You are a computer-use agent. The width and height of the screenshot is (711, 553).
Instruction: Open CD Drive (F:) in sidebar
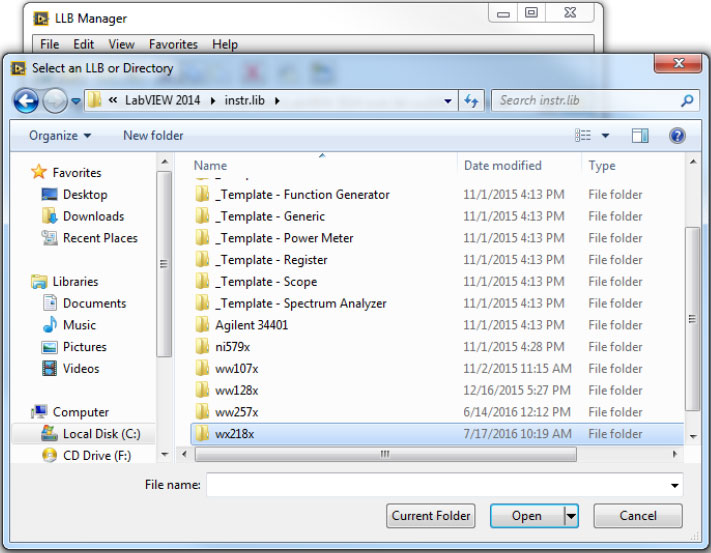[x=97, y=455]
